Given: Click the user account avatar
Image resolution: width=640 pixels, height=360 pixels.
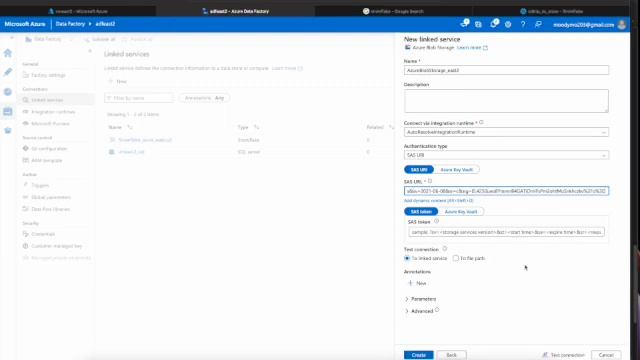Looking at the screenshot, I should (622, 24).
